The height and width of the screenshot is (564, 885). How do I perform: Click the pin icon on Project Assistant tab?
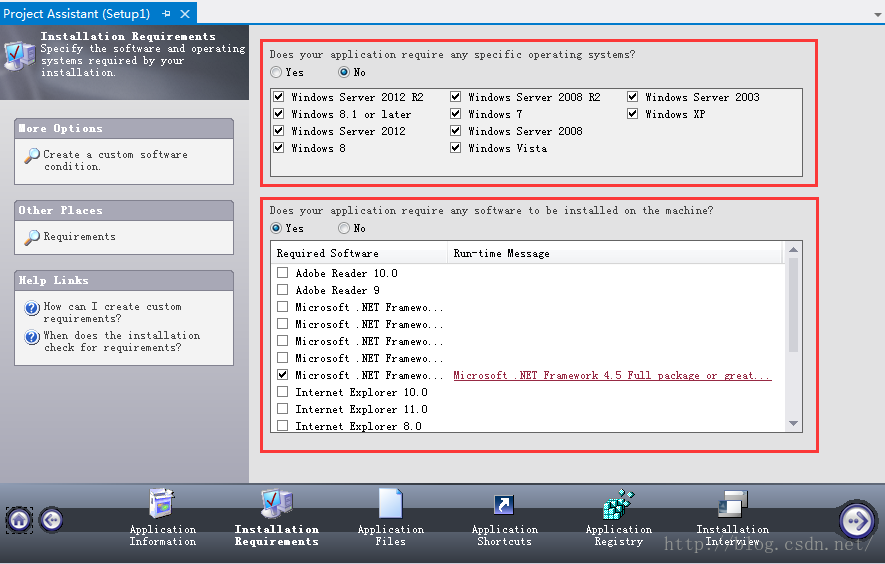166,13
